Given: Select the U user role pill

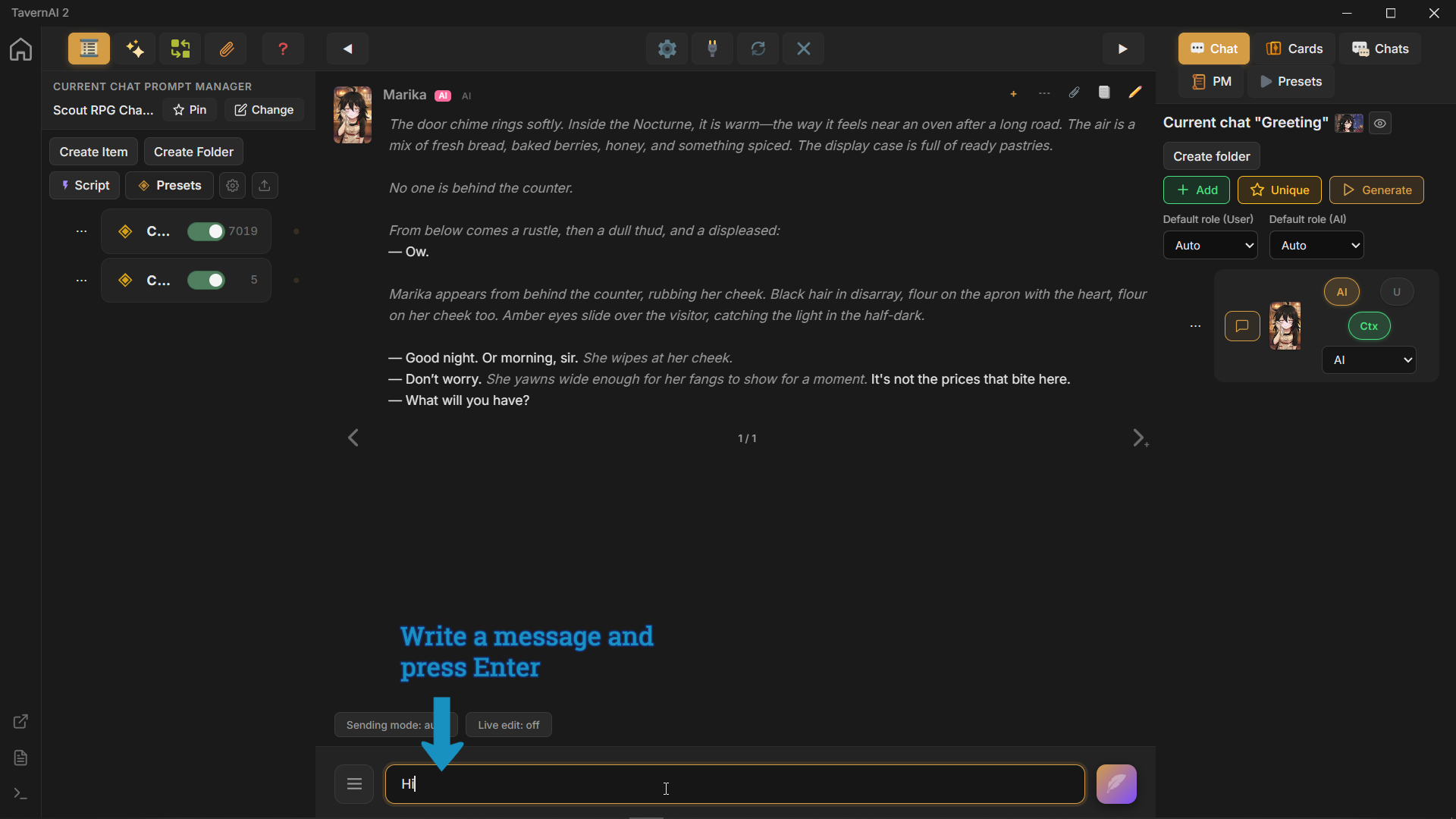Looking at the screenshot, I should pos(1397,292).
